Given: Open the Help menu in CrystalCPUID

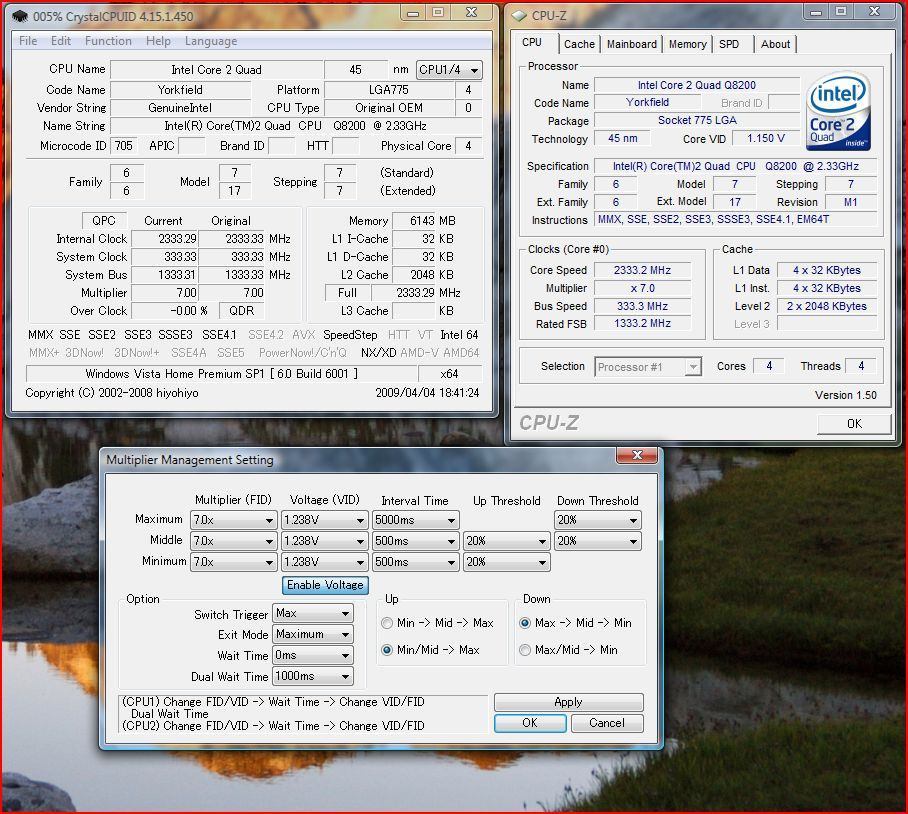Looking at the screenshot, I should click(x=158, y=41).
